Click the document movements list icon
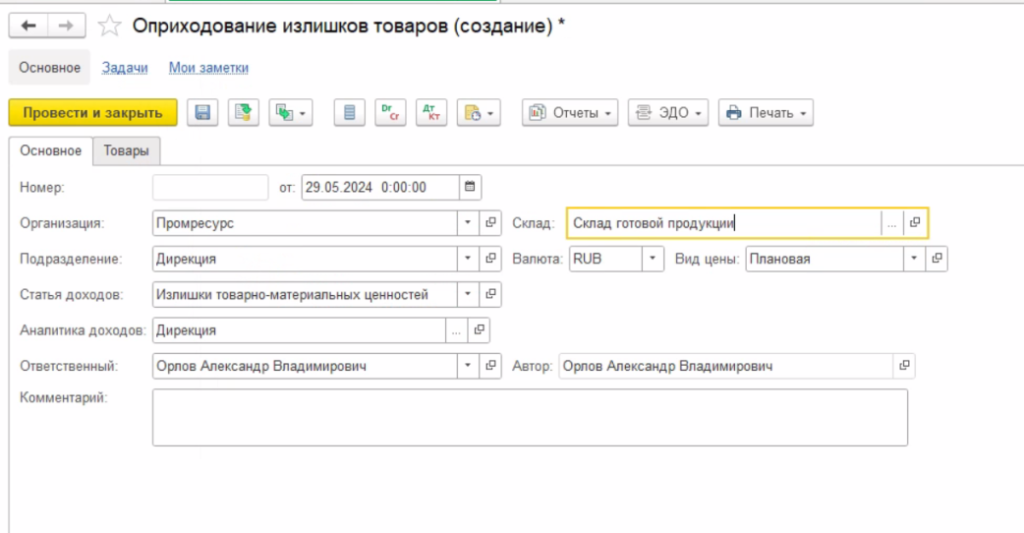 click(x=349, y=113)
